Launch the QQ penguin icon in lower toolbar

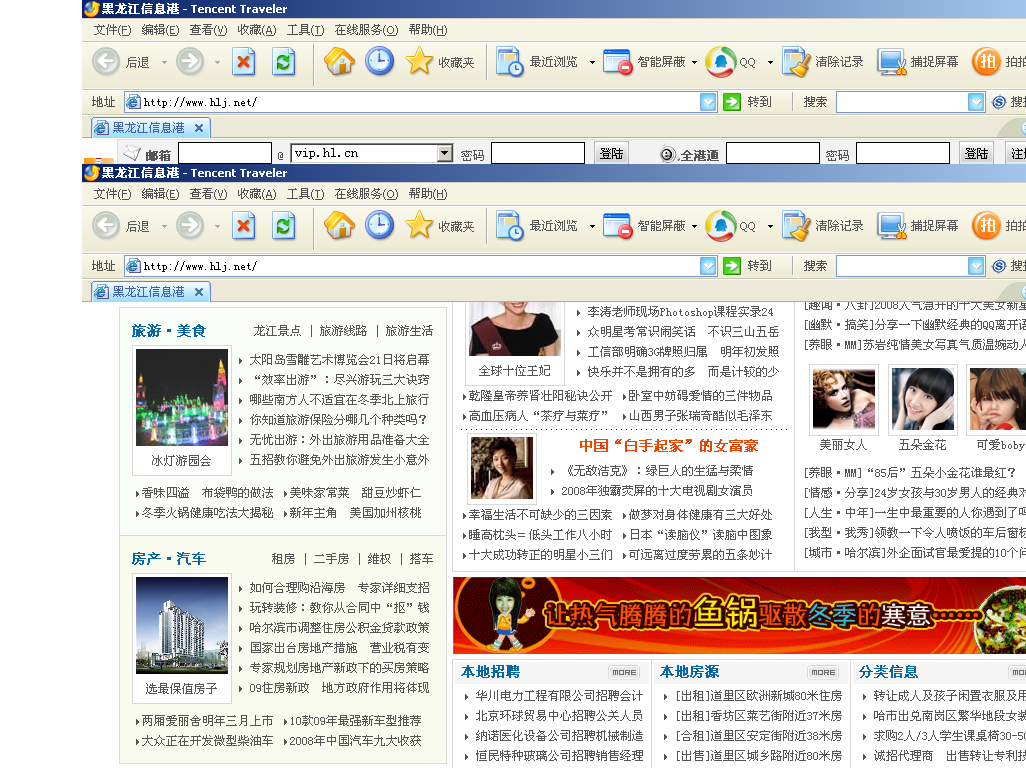click(x=719, y=226)
